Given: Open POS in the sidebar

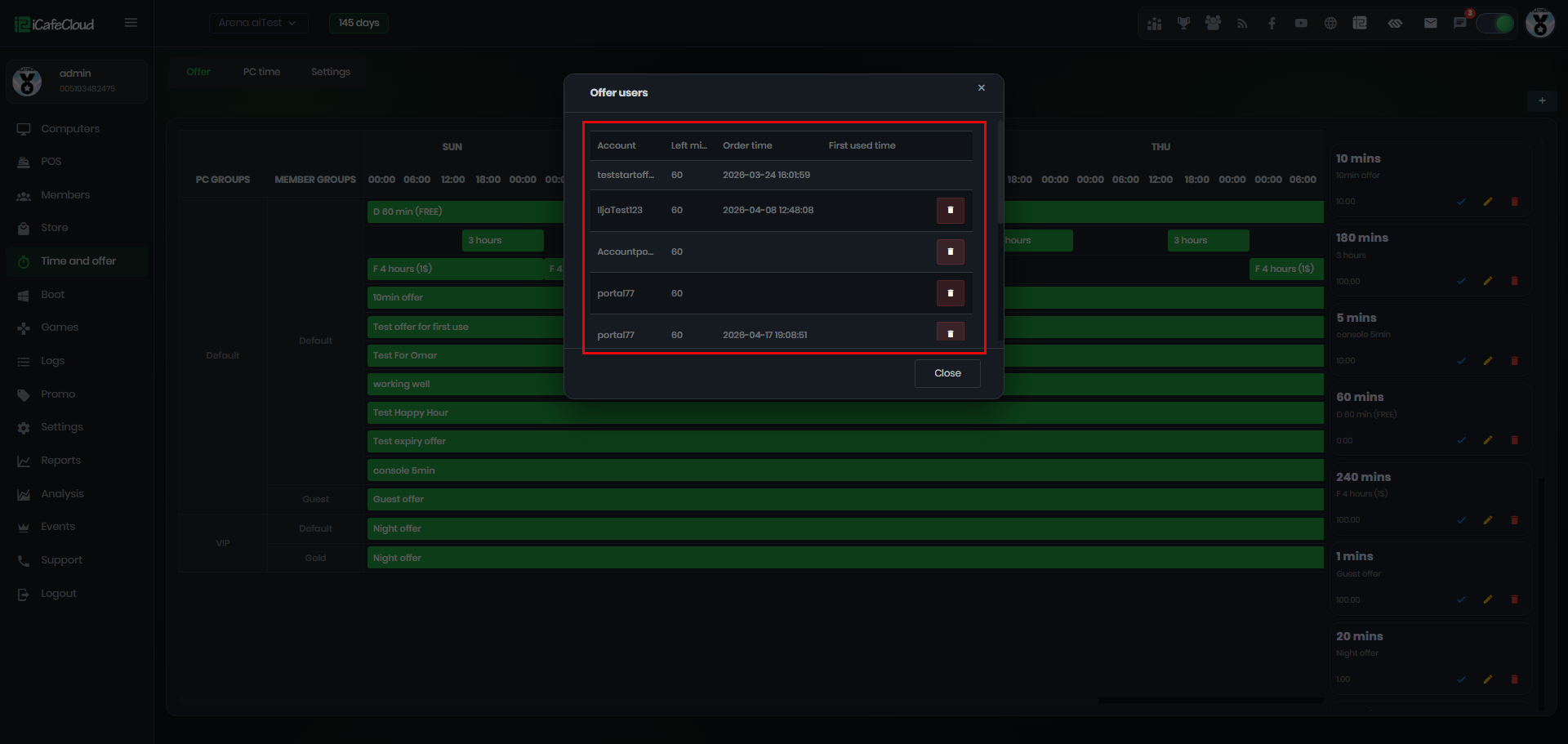Looking at the screenshot, I should [77, 162].
